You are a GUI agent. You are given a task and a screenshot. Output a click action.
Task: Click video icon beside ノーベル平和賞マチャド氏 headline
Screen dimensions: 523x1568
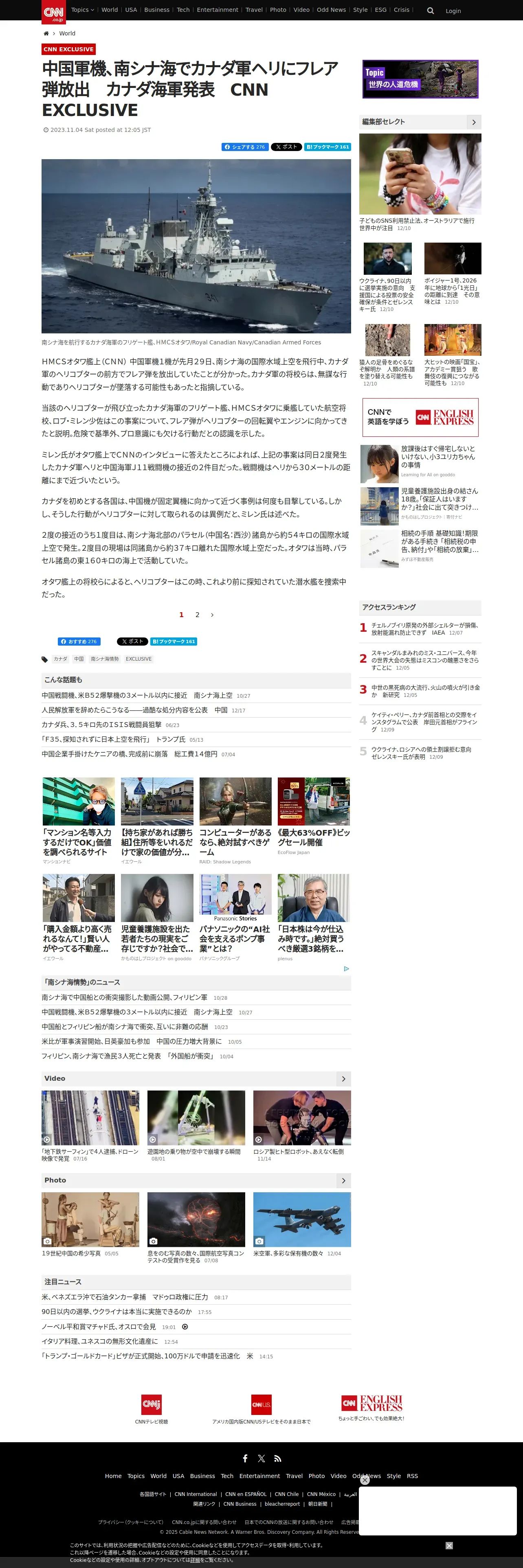tap(185, 1327)
